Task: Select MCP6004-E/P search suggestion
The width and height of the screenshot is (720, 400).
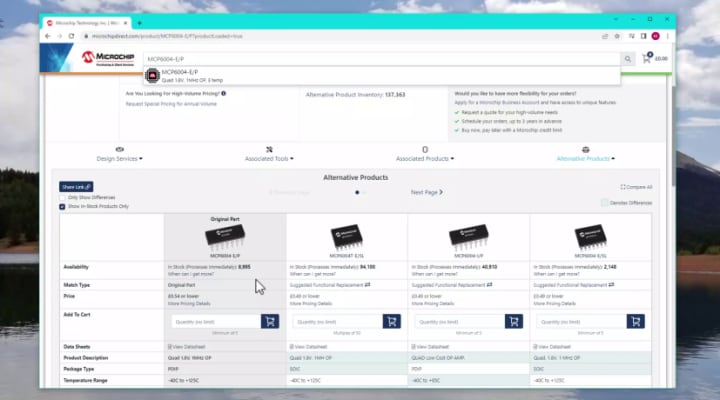Action: pos(382,76)
